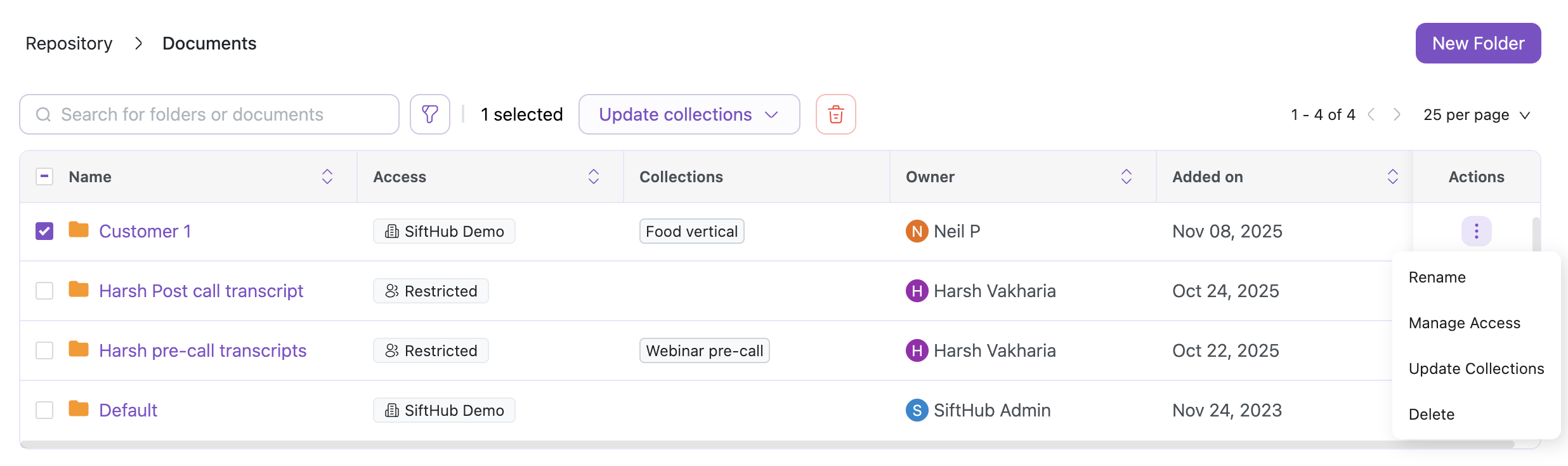This screenshot has height=466, width=1568.
Task: Click the red trash delete icon
Action: (x=835, y=114)
